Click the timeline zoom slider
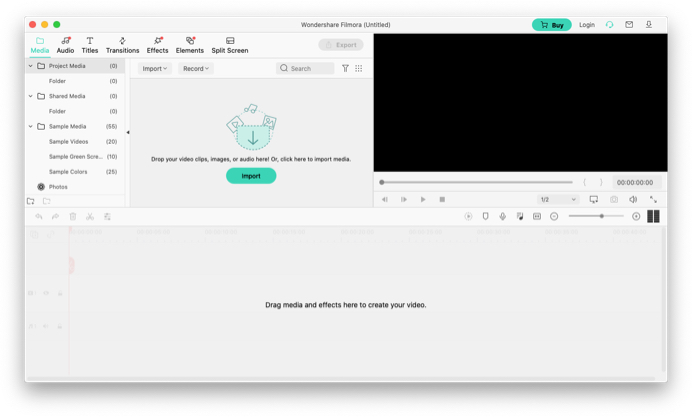Image resolution: width=692 pixels, height=417 pixels. [x=596, y=216]
